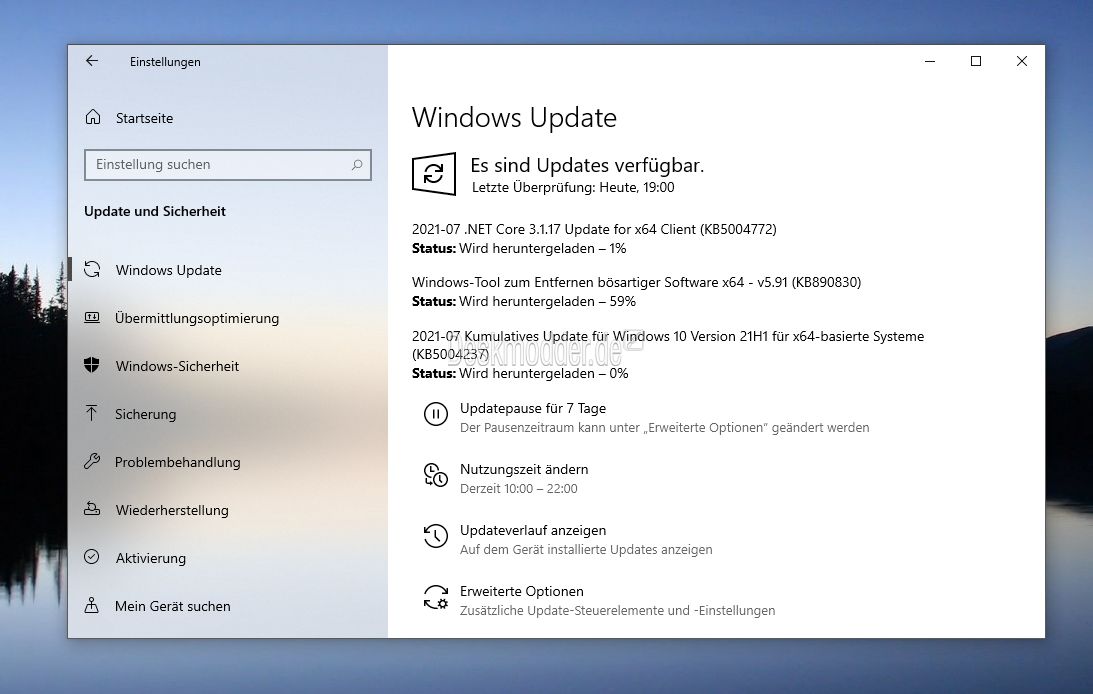Click the pause icon for Updatepause

(x=436, y=414)
